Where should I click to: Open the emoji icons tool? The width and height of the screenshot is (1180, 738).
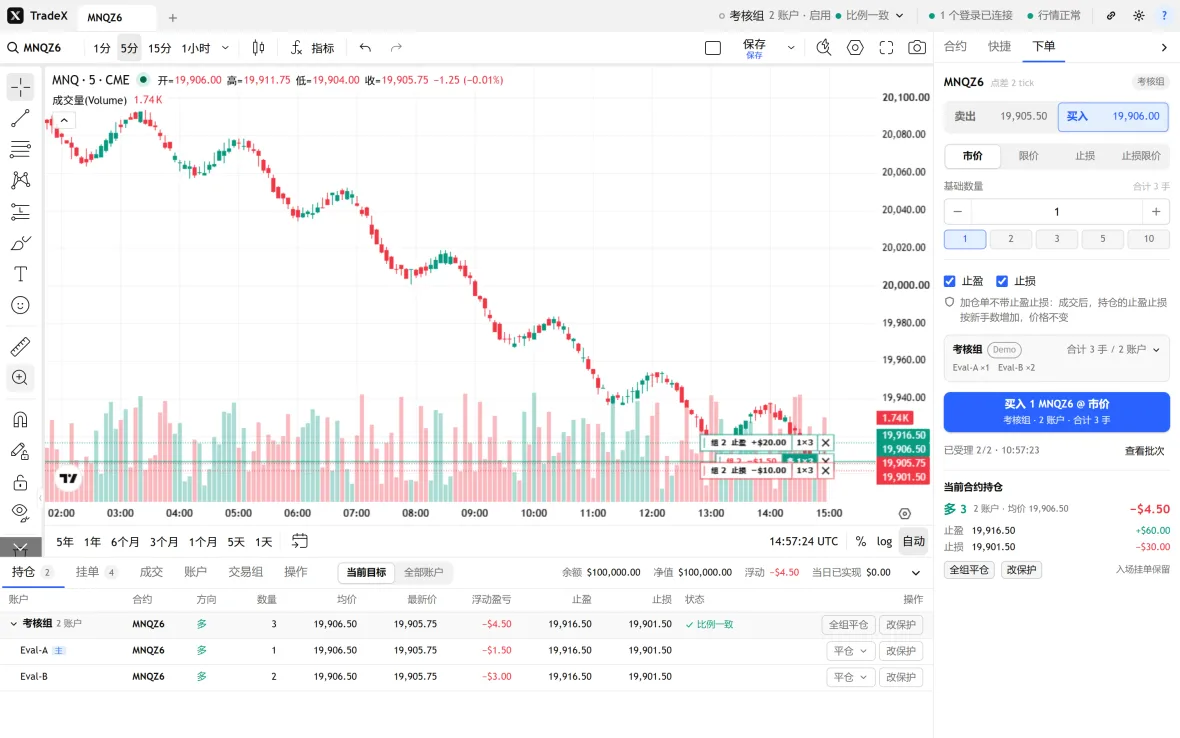point(20,305)
